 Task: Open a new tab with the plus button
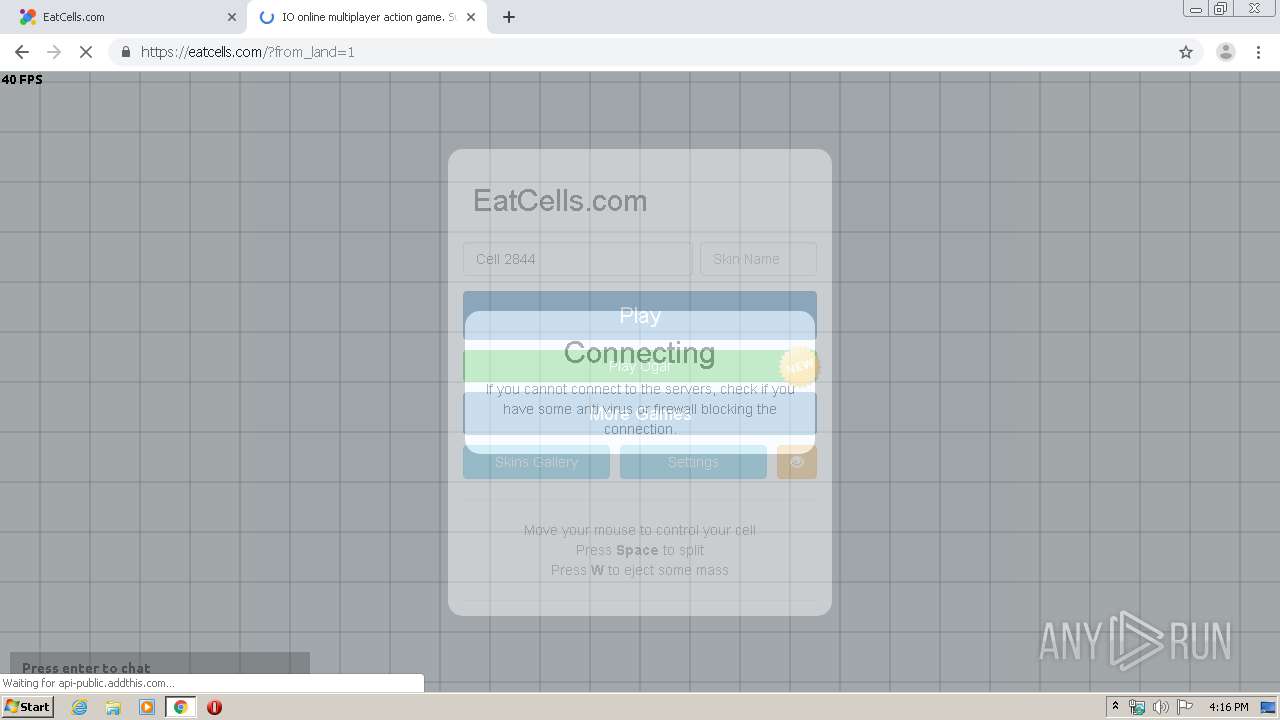[509, 17]
